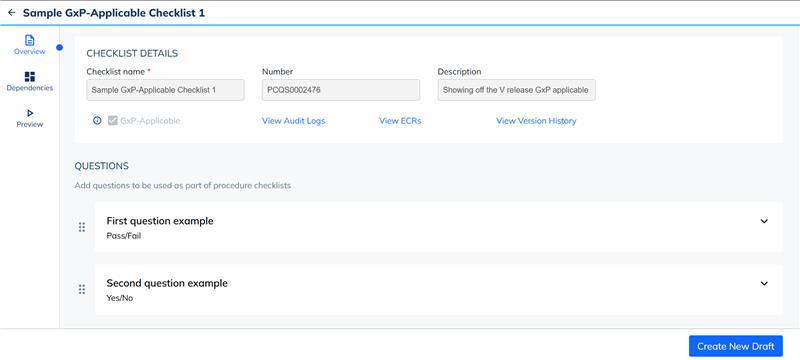
Task: Expand the First question example chevron
Action: [764, 221]
